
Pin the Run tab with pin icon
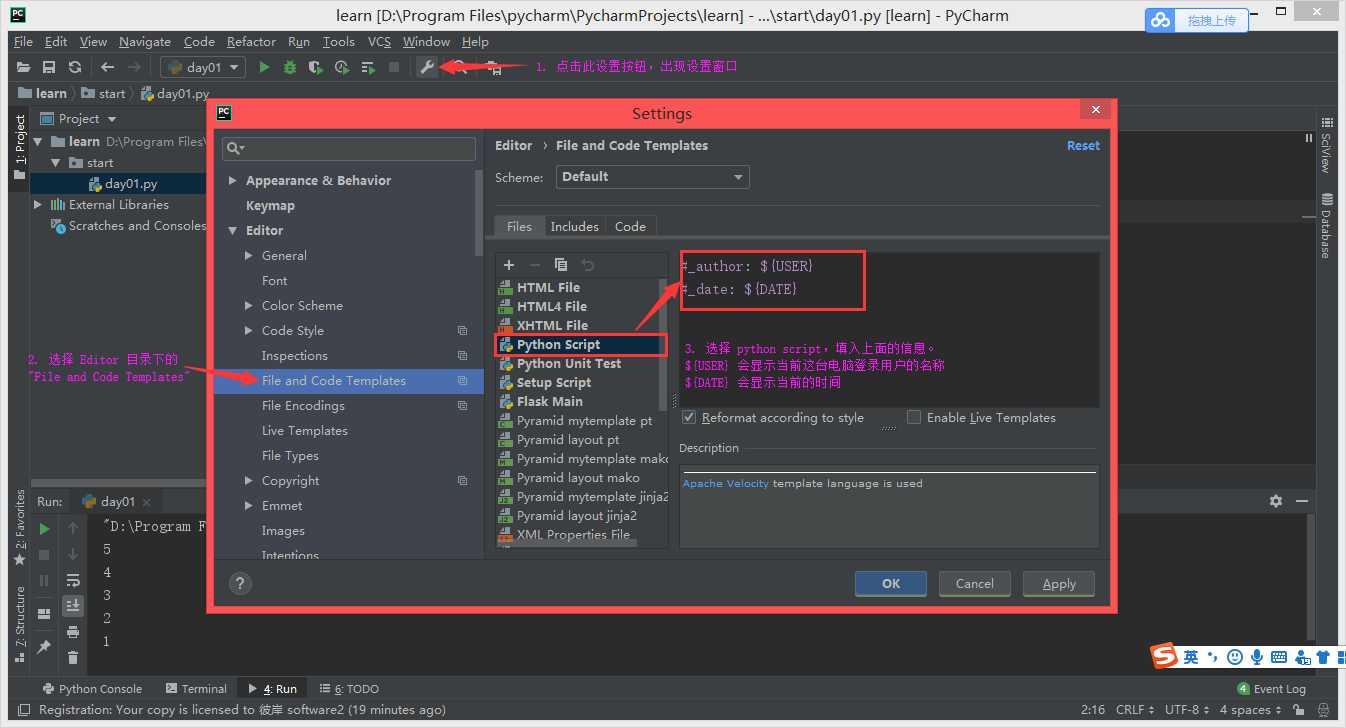tap(44, 647)
